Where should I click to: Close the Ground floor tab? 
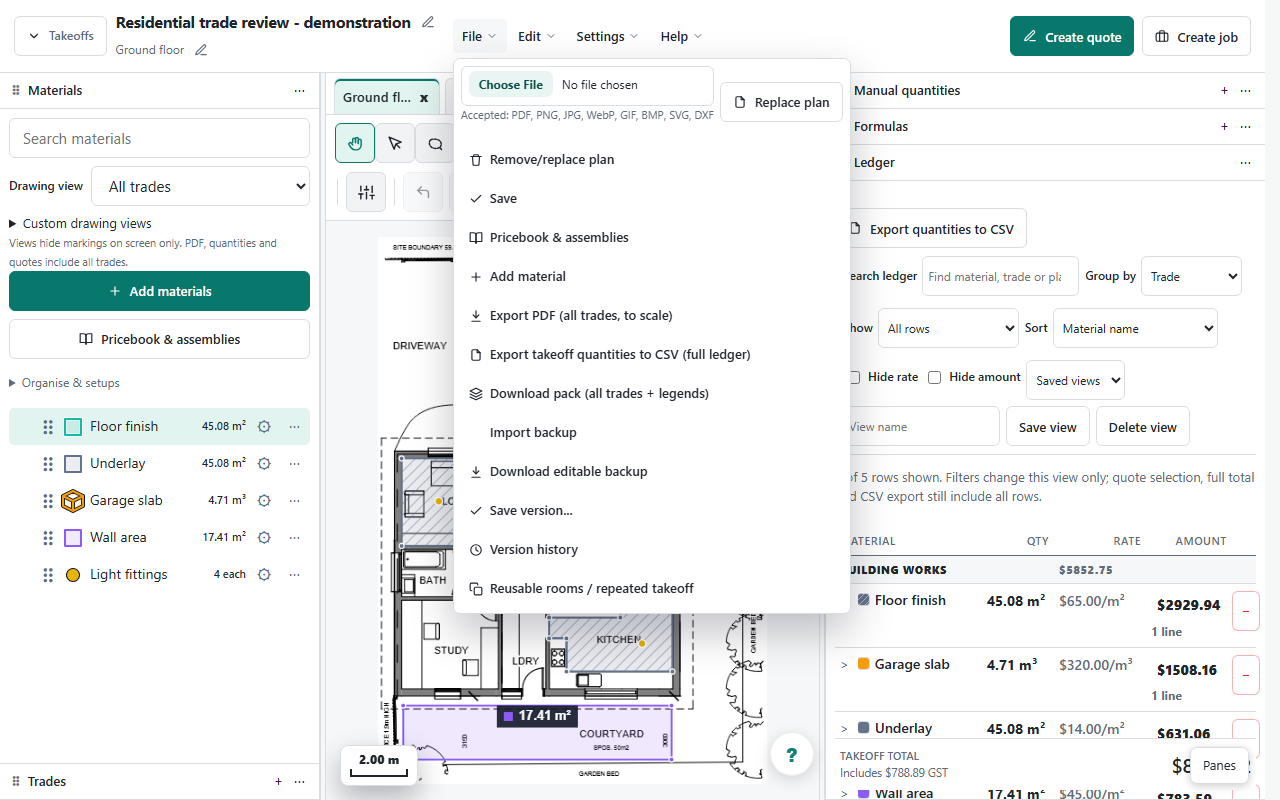[x=423, y=98]
